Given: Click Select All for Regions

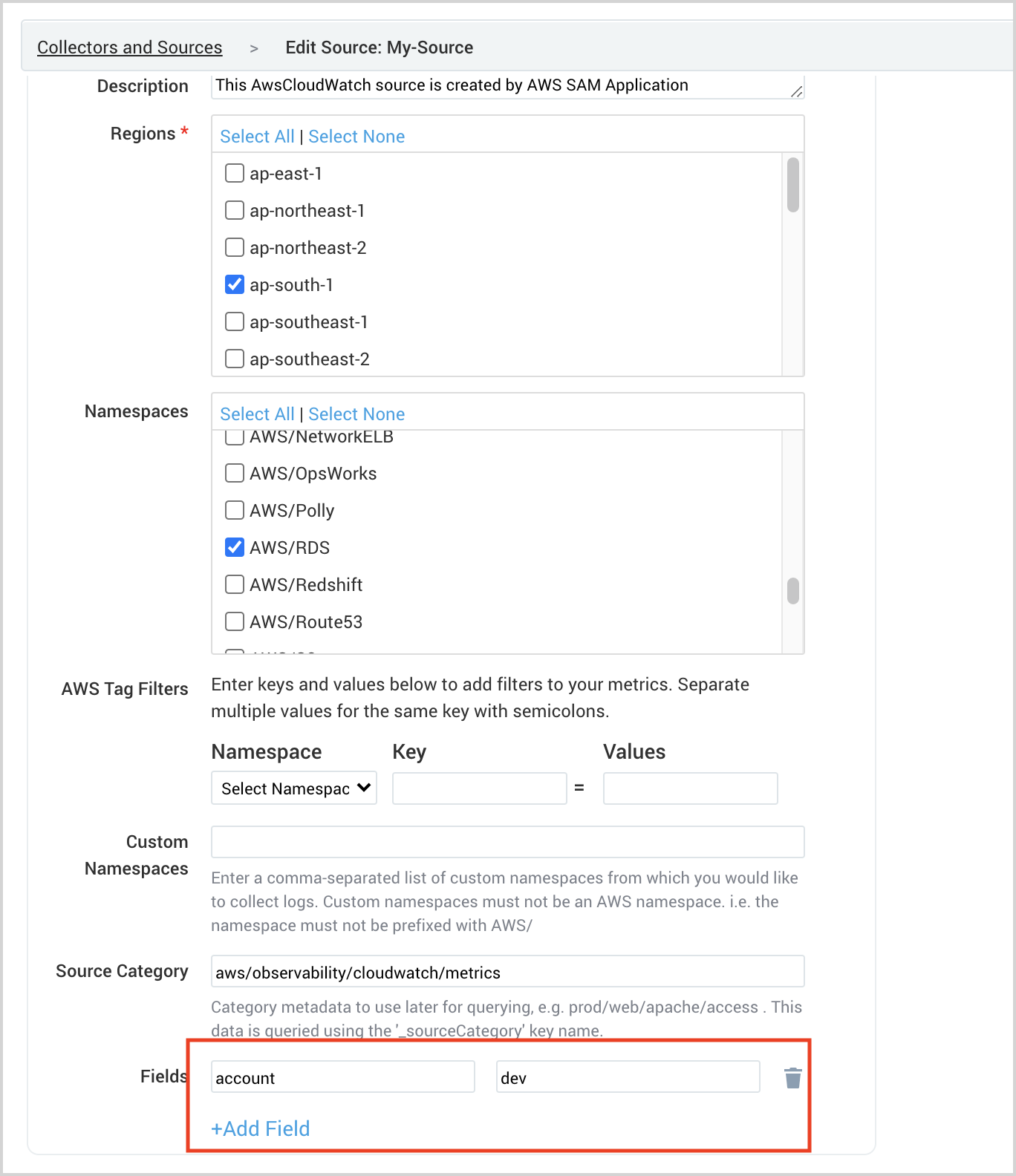Looking at the screenshot, I should (x=257, y=137).
